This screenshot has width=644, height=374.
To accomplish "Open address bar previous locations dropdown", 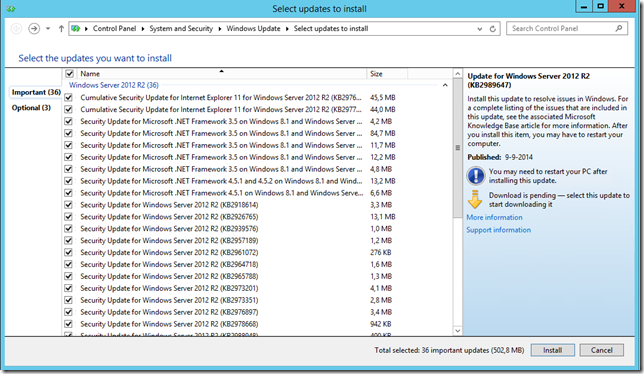I will point(479,29).
